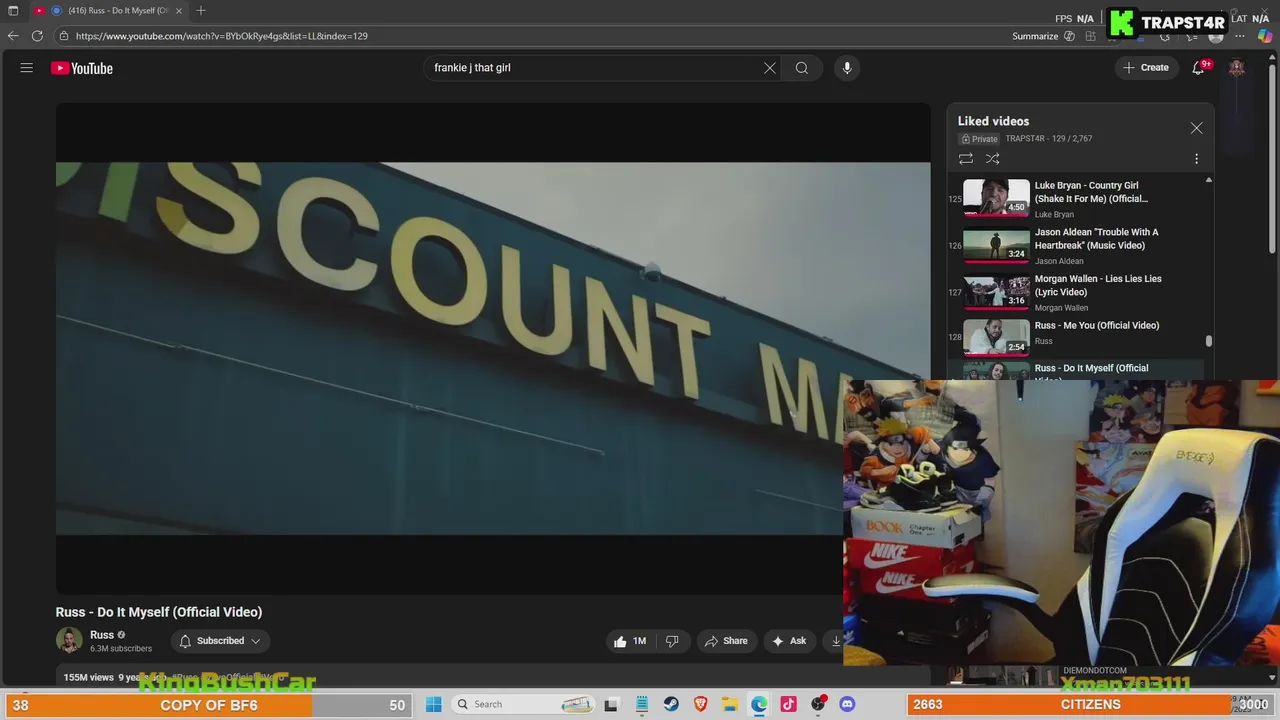This screenshot has height=720, width=1280.
Task: Click the browser address bar URL
Action: 222,36
